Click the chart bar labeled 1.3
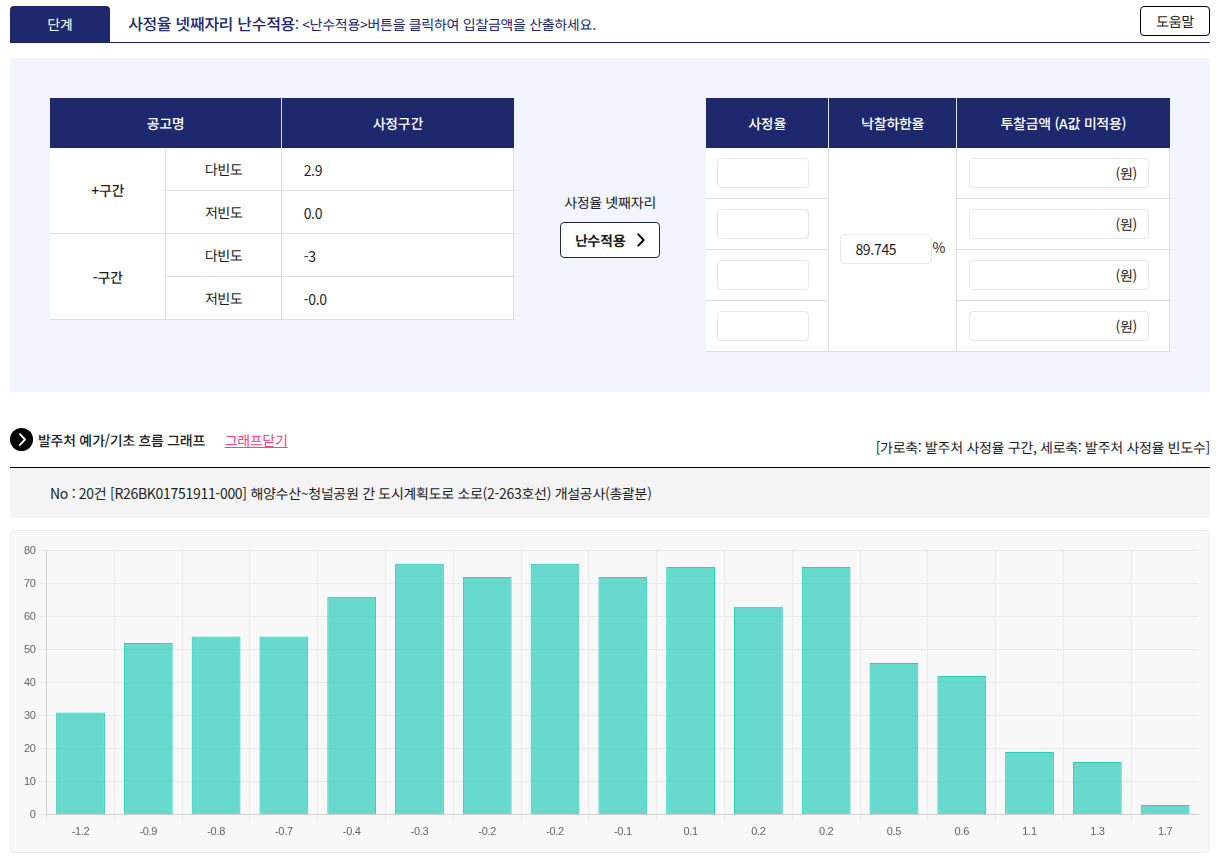This screenshot has width=1220, height=860. point(1097,788)
